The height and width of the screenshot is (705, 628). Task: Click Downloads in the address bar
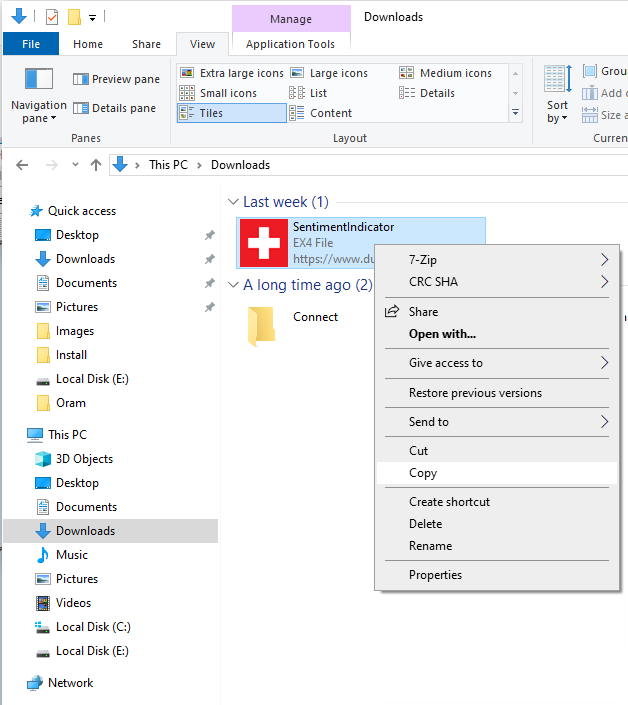point(241,165)
